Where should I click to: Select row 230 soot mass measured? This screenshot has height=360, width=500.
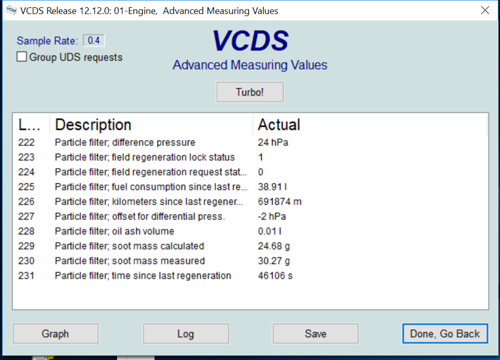(250, 261)
